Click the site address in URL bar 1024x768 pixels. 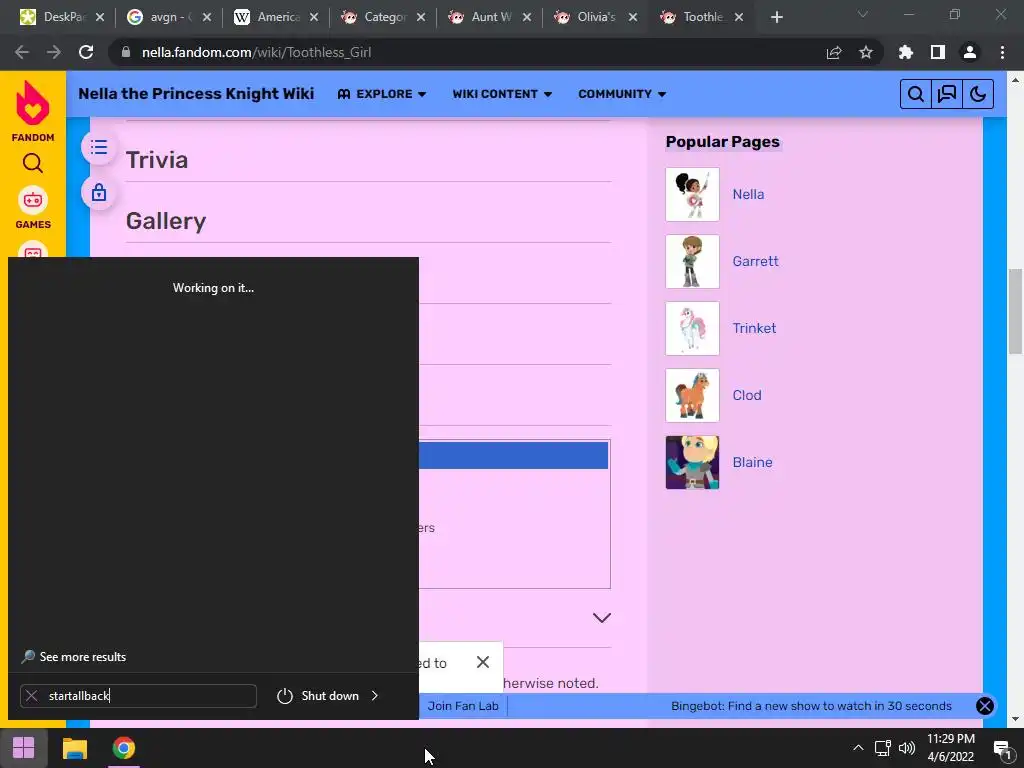pyautogui.click(x=257, y=52)
